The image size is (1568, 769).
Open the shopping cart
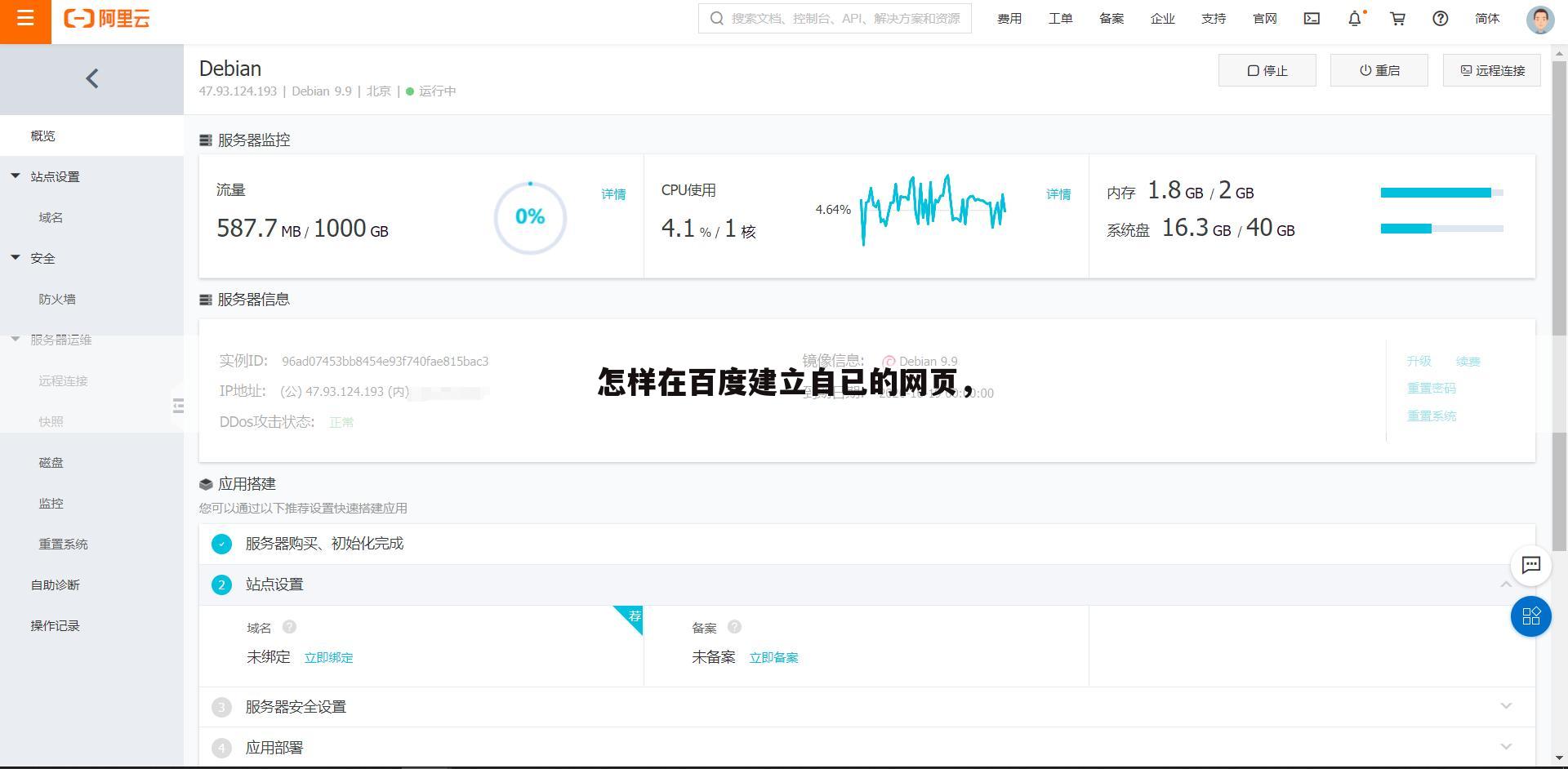tap(1397, 18)
